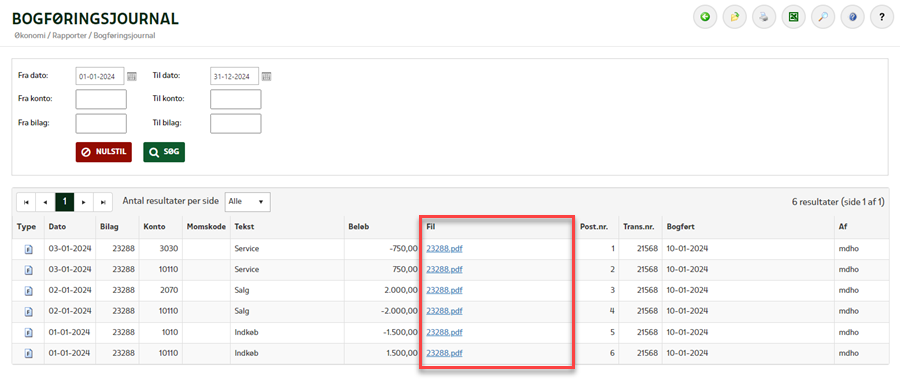Open the blue help icon

click(x=853, y=17)
